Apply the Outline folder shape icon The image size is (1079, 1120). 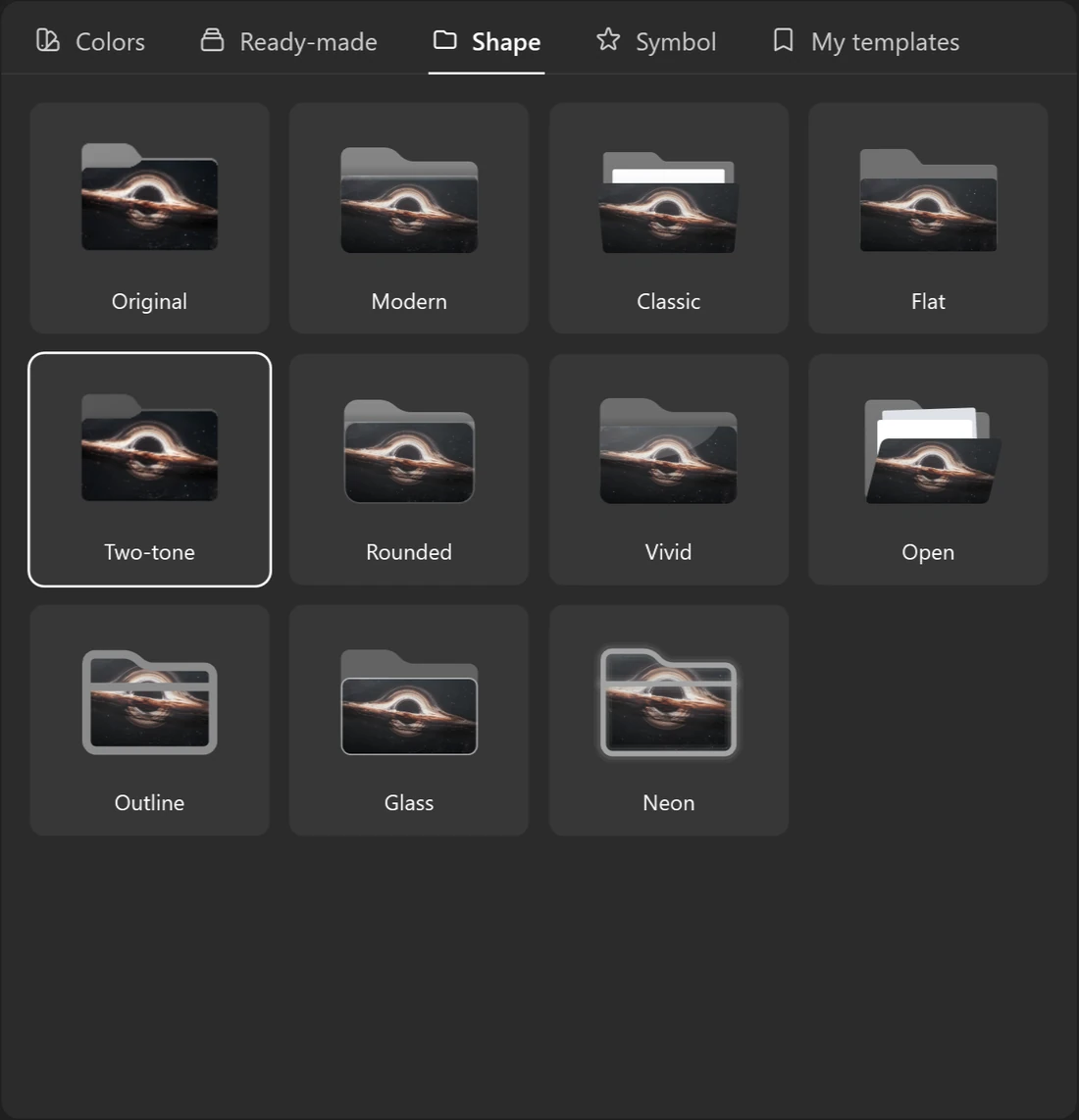(149, 702)
